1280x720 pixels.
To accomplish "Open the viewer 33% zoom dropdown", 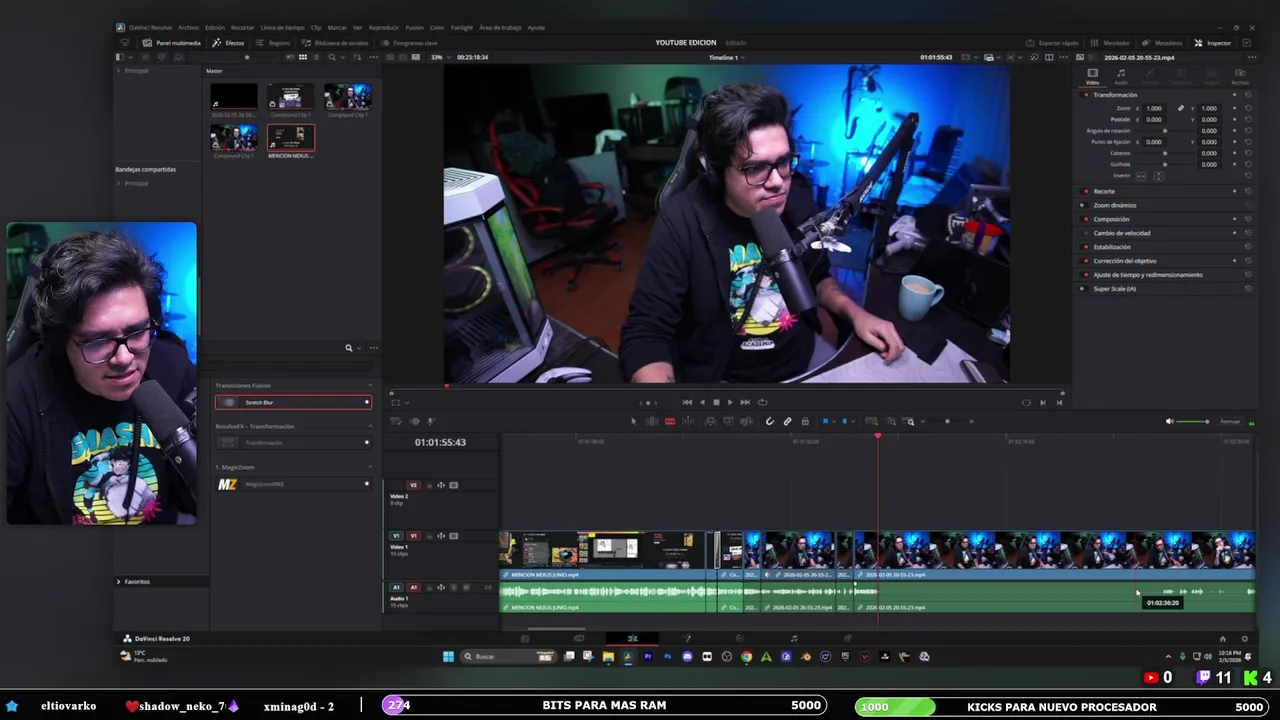I will click(440, 57).
